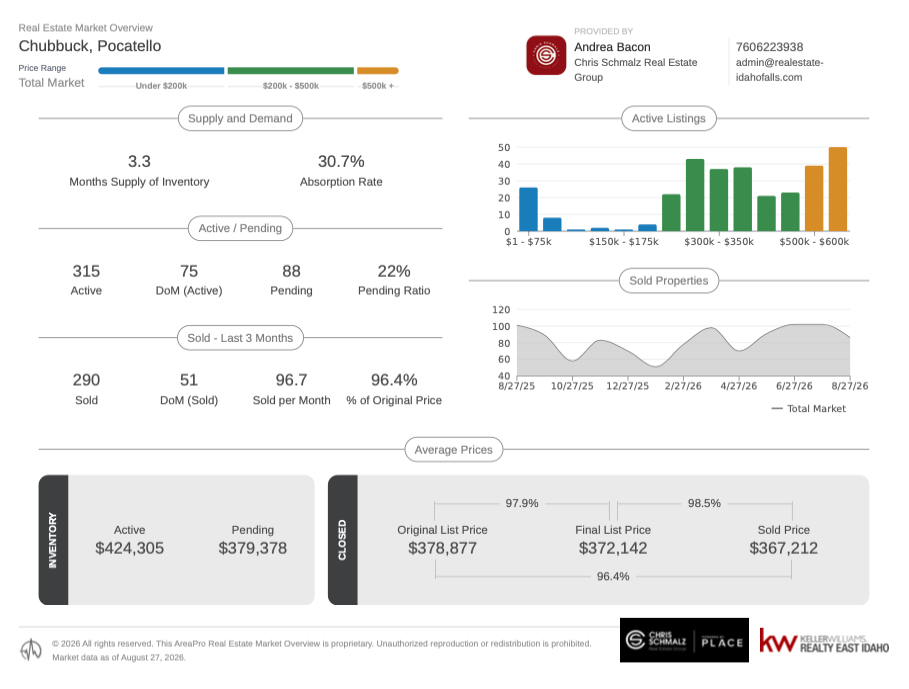Click the Average Prices section label
Screen dimensions: 909x689
[453, 450]
